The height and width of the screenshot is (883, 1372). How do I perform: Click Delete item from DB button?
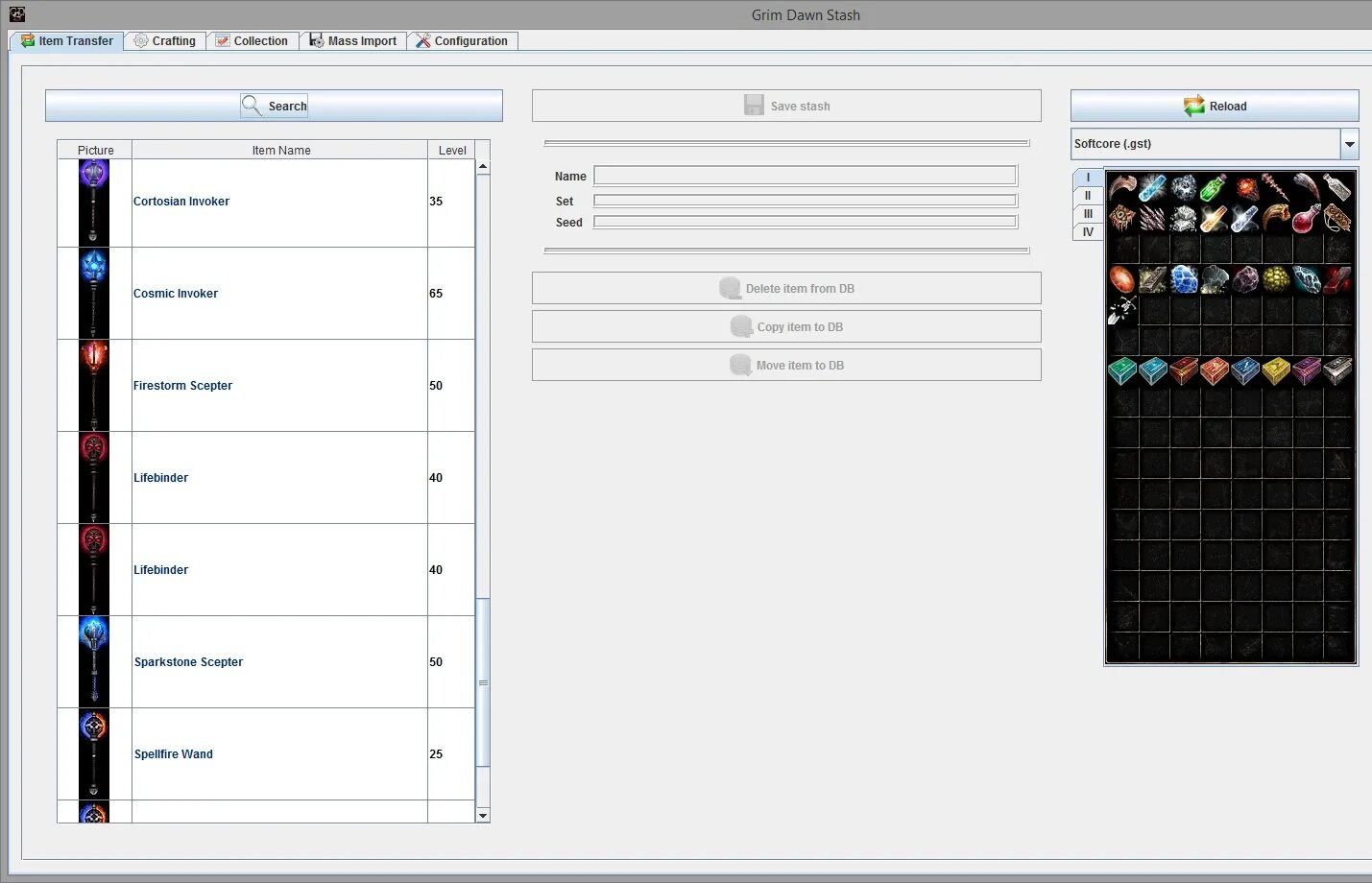786,288
